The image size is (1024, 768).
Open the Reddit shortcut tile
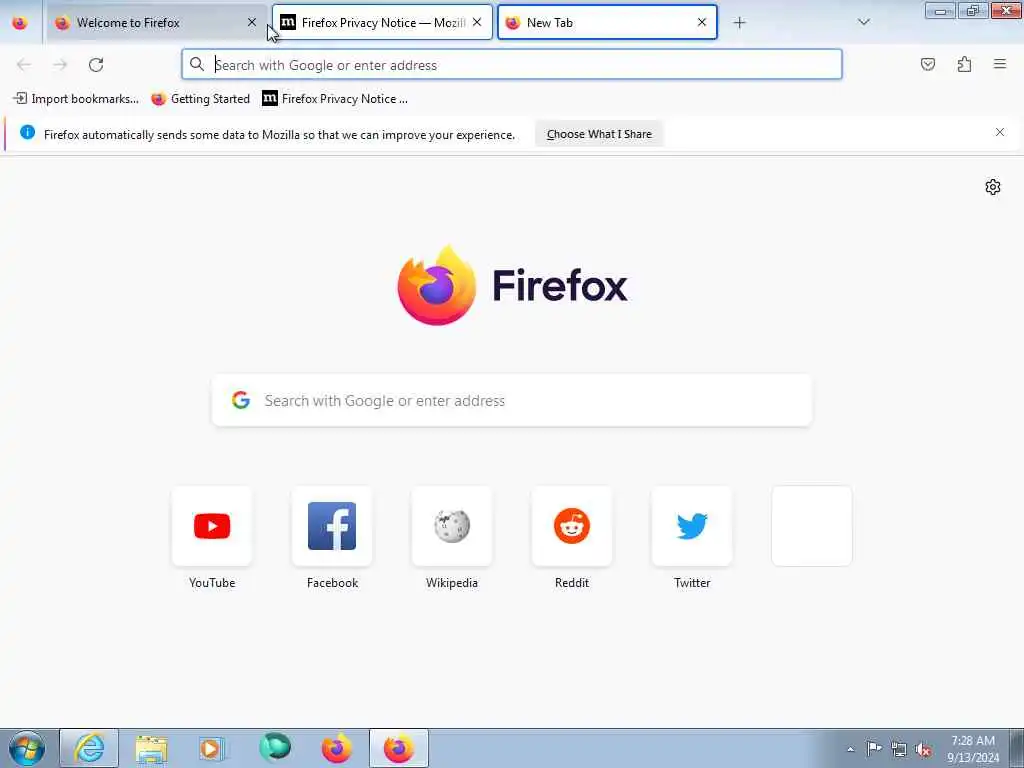[x=572, y=526]
